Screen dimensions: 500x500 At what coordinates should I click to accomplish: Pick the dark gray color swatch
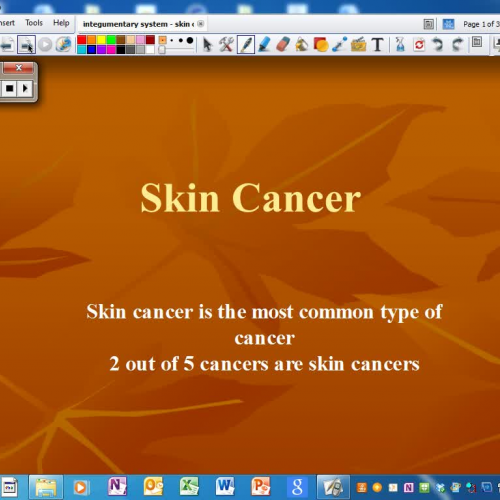pyautogui.click(x=131, y=49)
